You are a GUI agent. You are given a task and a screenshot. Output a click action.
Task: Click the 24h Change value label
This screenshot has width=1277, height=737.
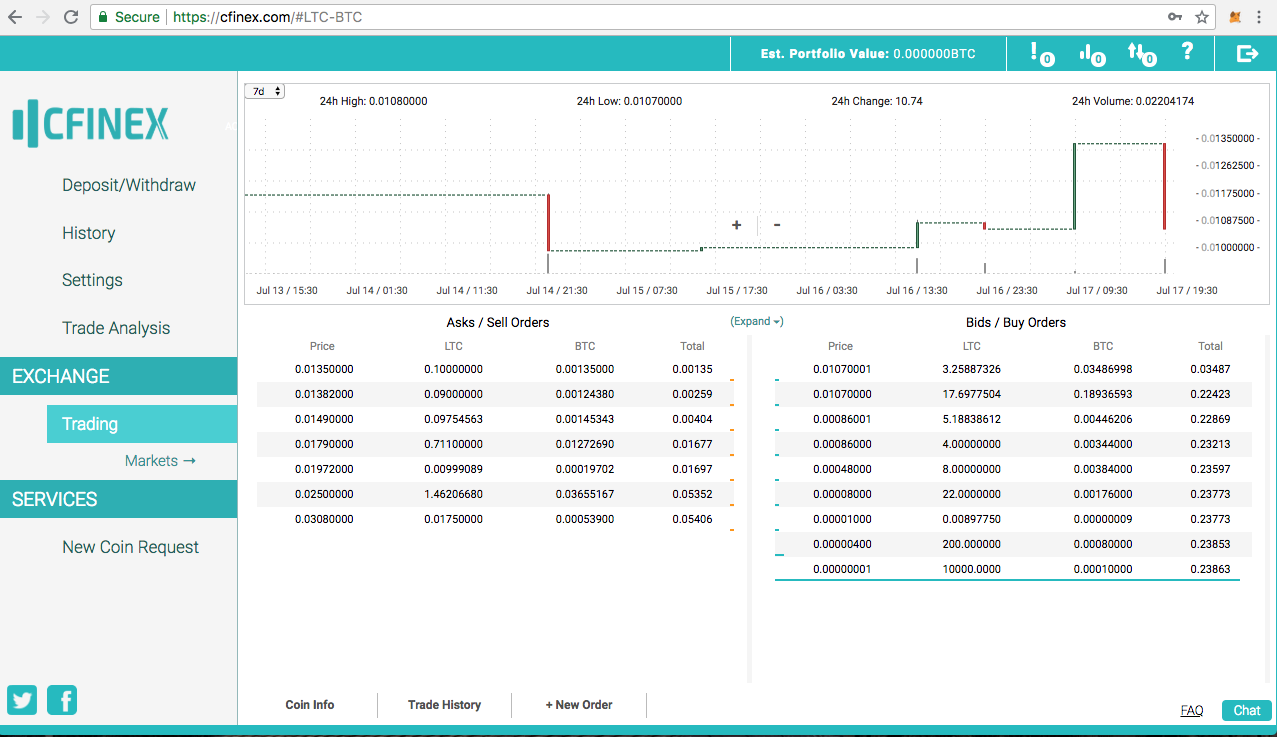(877, 101)
